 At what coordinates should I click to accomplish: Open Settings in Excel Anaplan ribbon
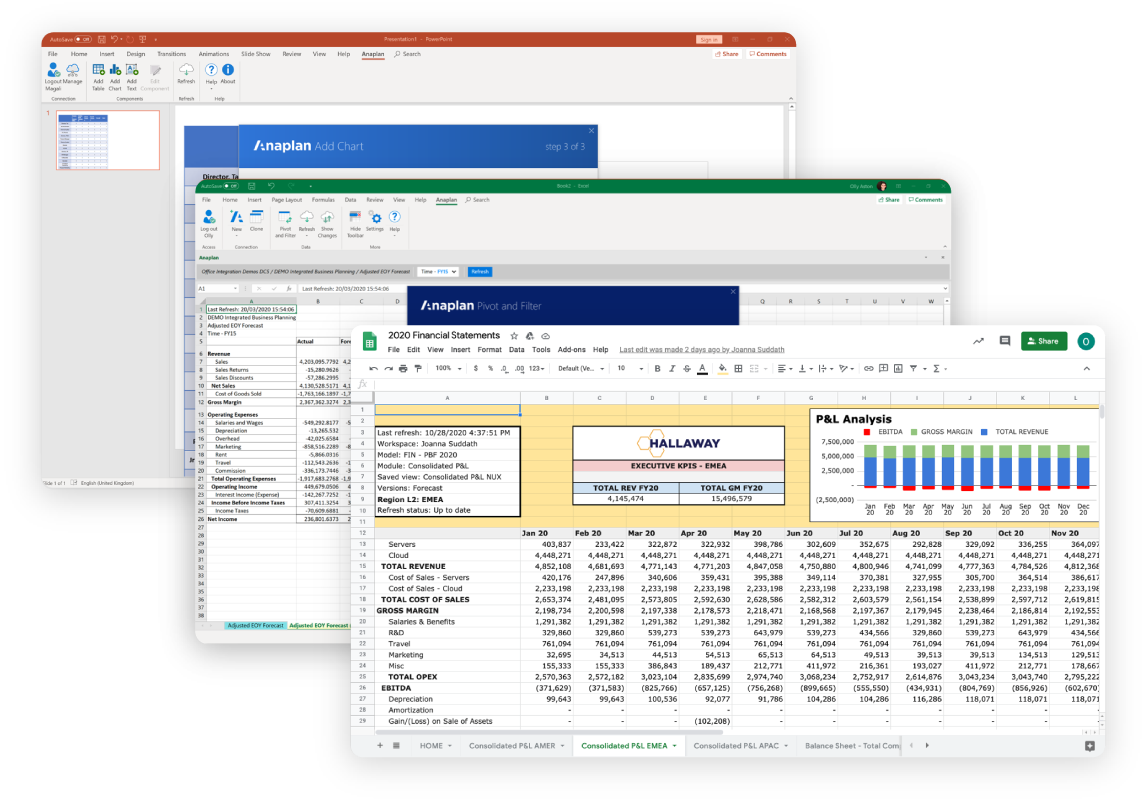click(x=375, y=221)
